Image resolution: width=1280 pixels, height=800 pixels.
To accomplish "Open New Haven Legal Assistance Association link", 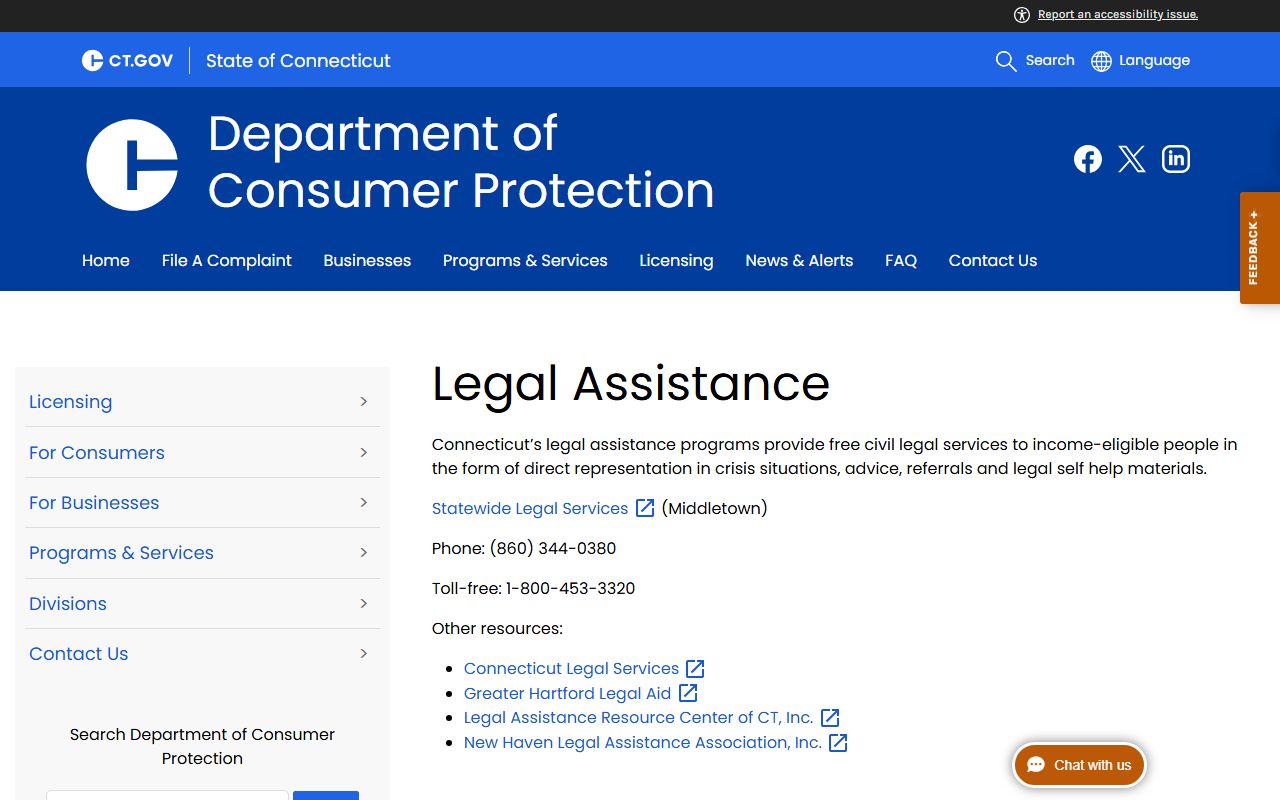I will coord(643,742).
